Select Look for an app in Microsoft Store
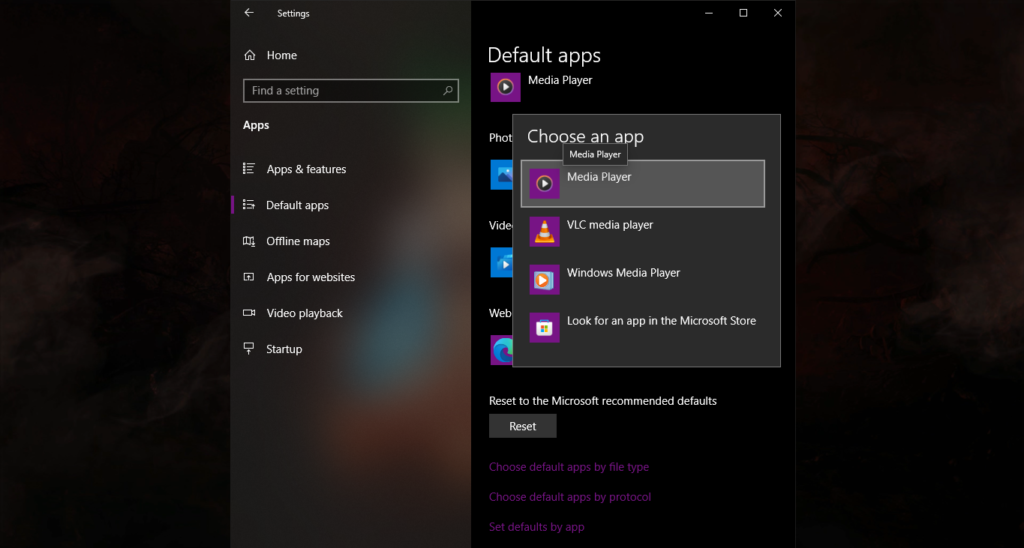The image size is (1024, 548). pos(643,327)
